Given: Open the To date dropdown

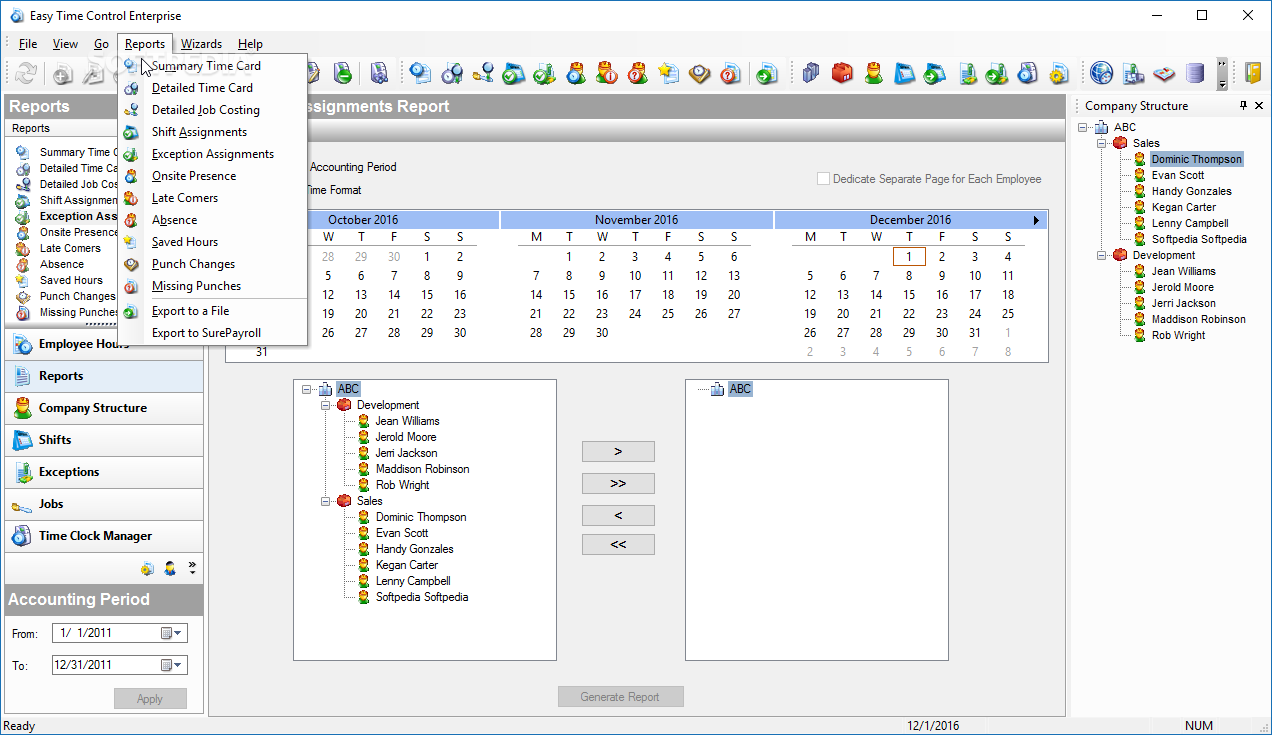Looking at the screenshot, I should point(172,665).
